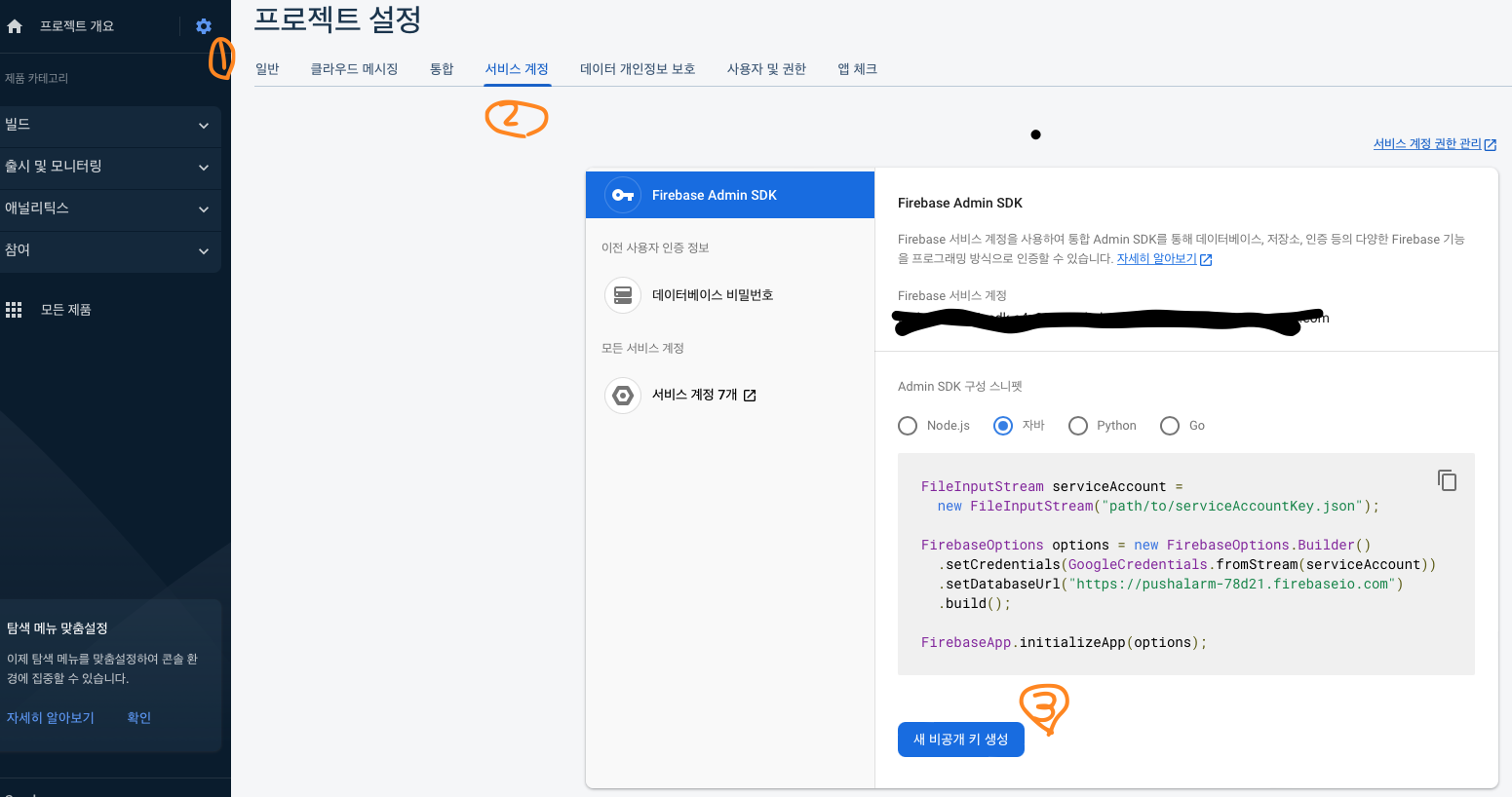Image resolution: width=1512 pixels, height=797 pixels.
Task: Click the 서비스 계정 7개 hexagon icon
Action: pyautogui.click(x=623, y=395)
